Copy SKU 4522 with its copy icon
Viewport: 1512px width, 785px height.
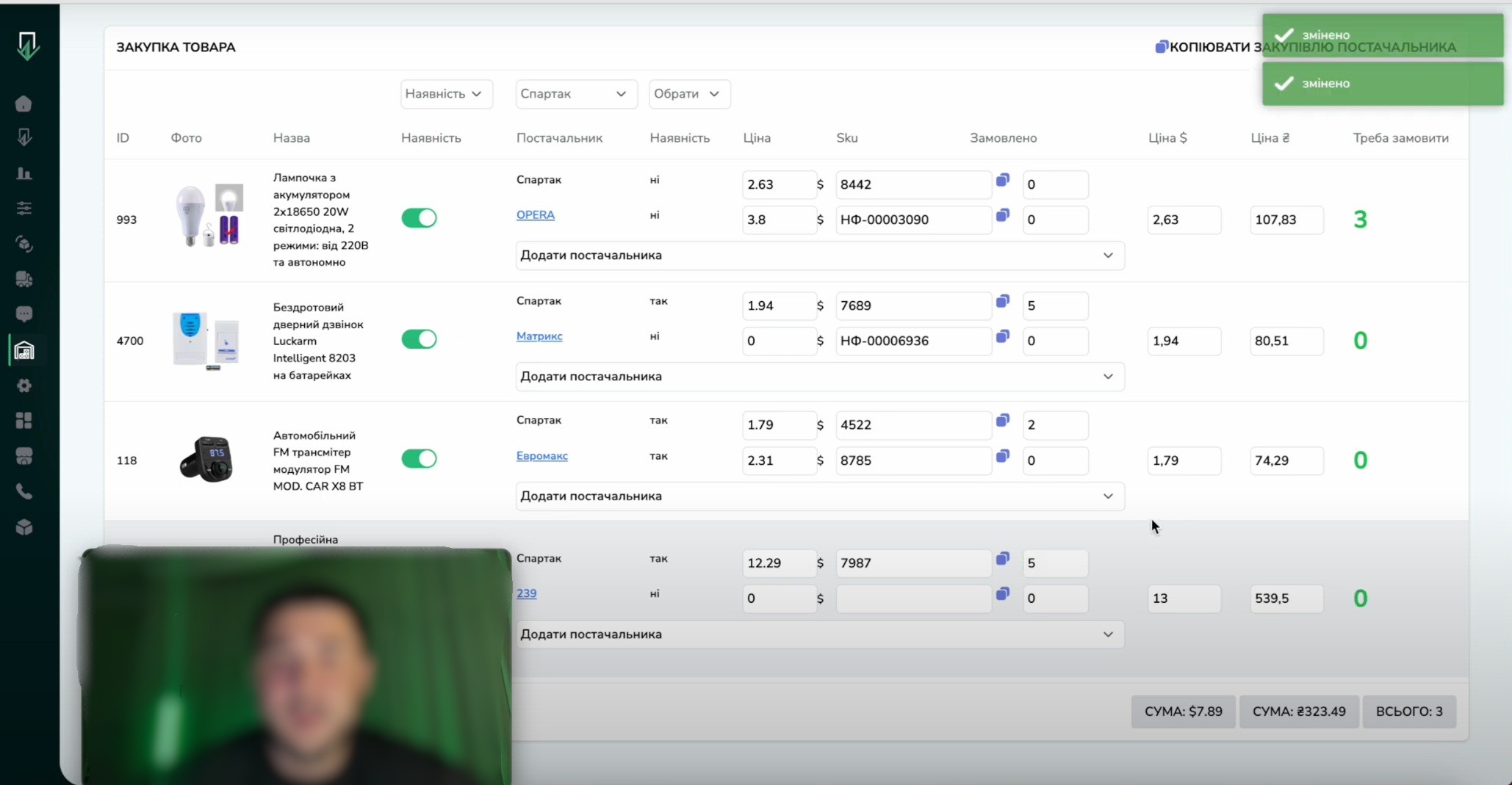click(1003, 421)
